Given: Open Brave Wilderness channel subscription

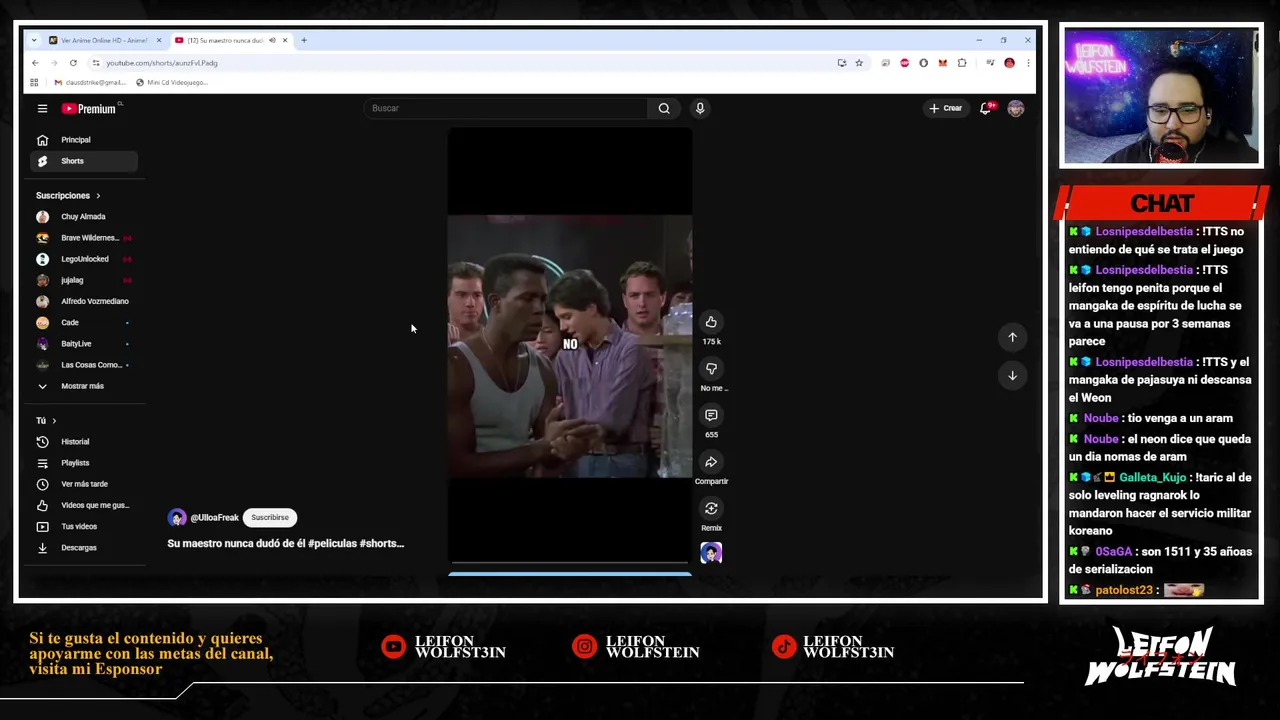Looking at the screenshot, I should [85, 238].
